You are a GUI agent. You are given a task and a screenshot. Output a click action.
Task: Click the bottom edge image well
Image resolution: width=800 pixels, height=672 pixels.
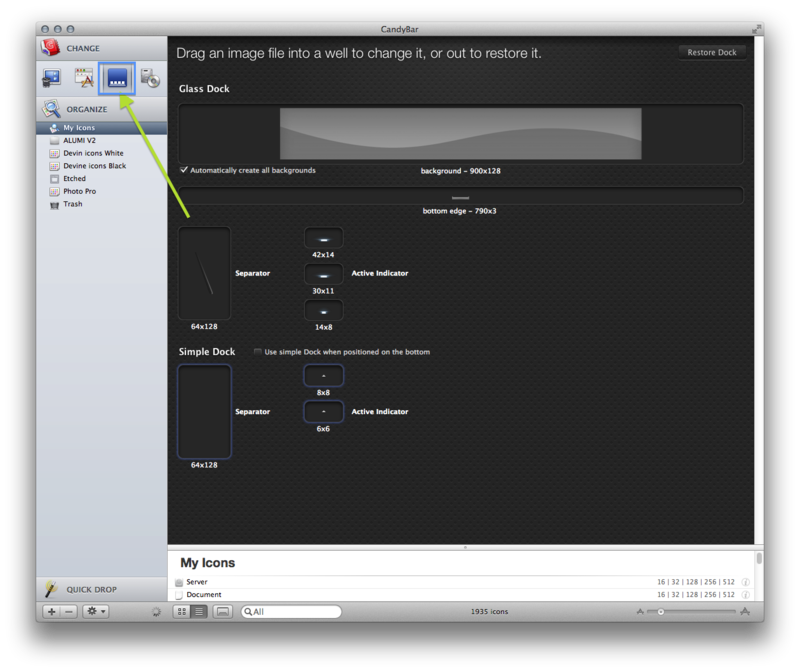click(460, 196)
